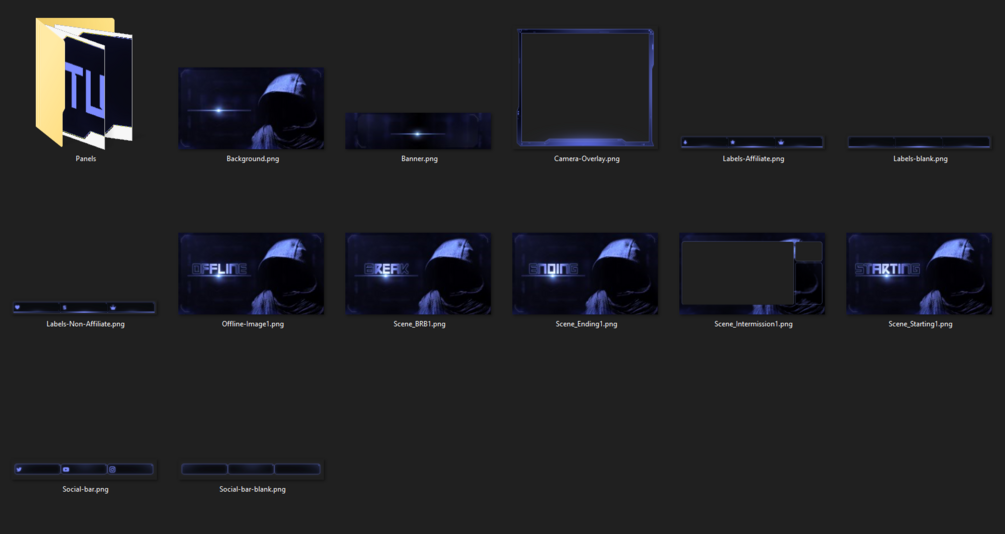Select the Social-bar-blank.png thumbnail
The height and width of the screenshot is (534, 1005).
click(251, 469)
